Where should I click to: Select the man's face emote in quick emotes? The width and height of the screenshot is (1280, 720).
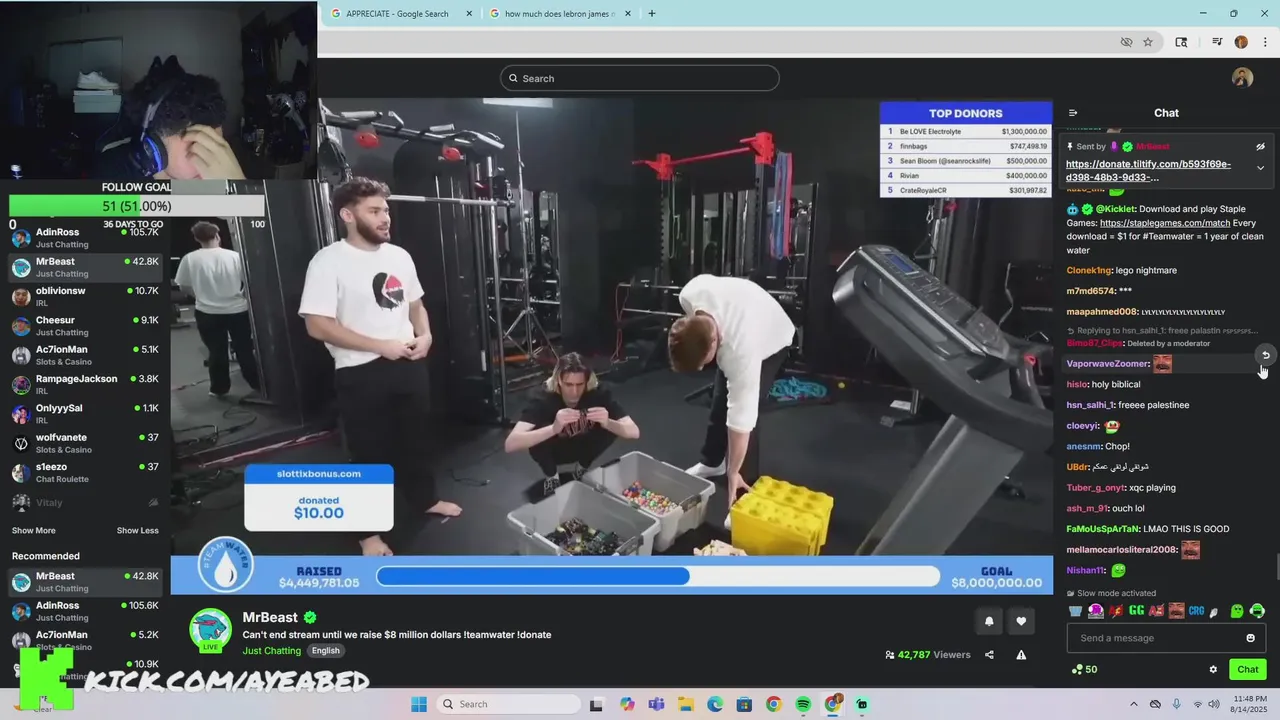(1176, 611)
